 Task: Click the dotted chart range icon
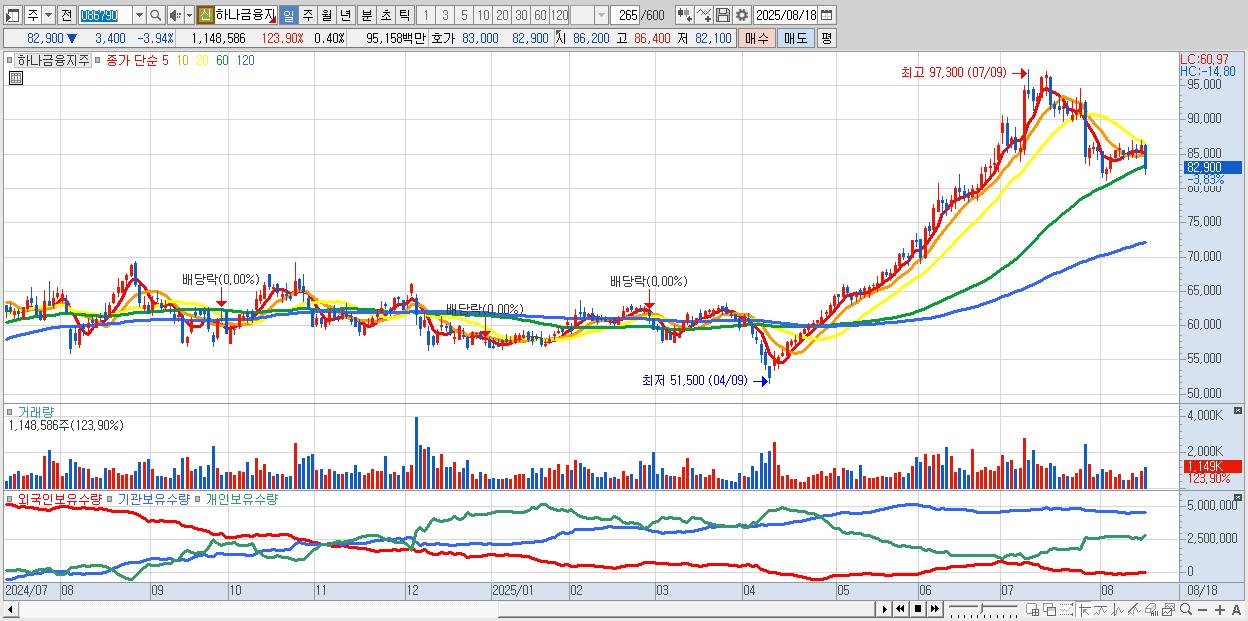click(x=1066, y=609)
